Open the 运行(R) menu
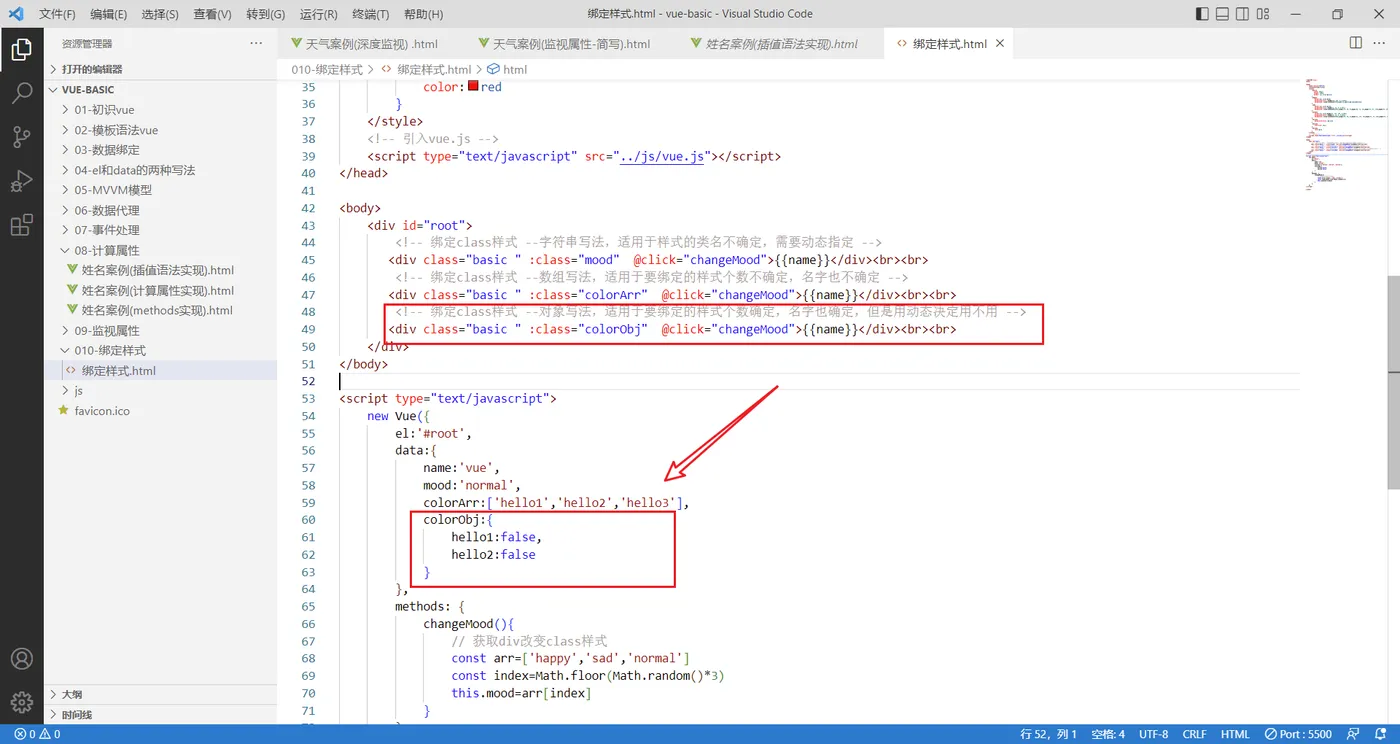 [318, 14]
